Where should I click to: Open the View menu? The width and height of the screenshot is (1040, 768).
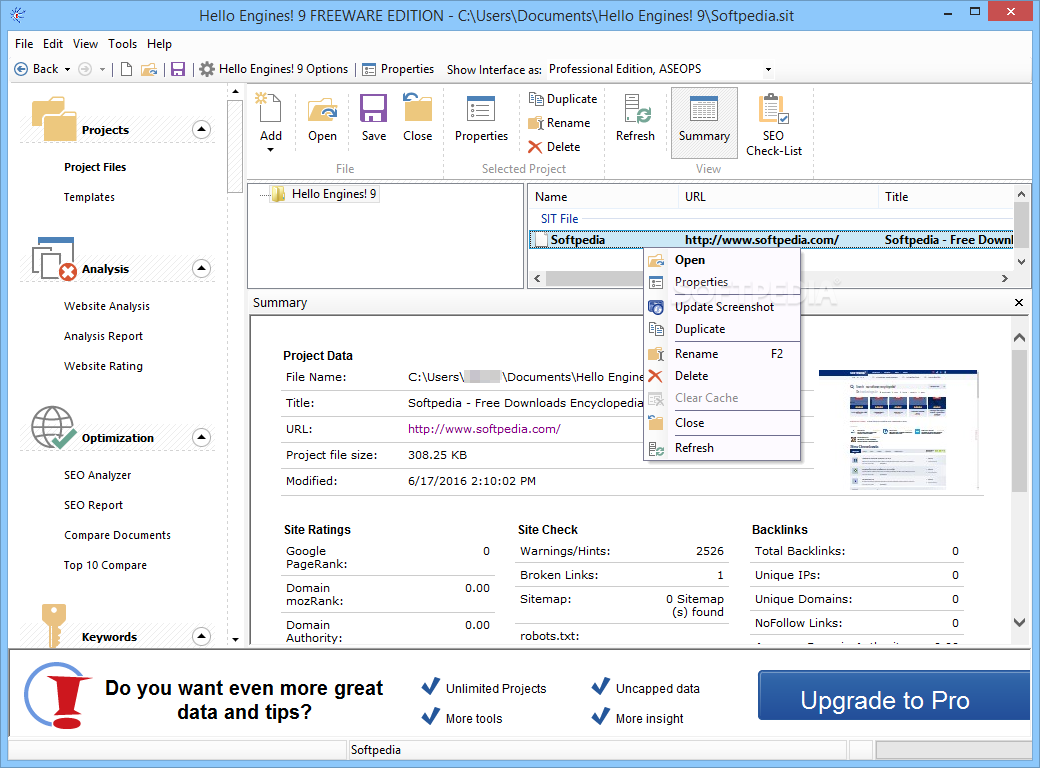(x=86, y=44)
